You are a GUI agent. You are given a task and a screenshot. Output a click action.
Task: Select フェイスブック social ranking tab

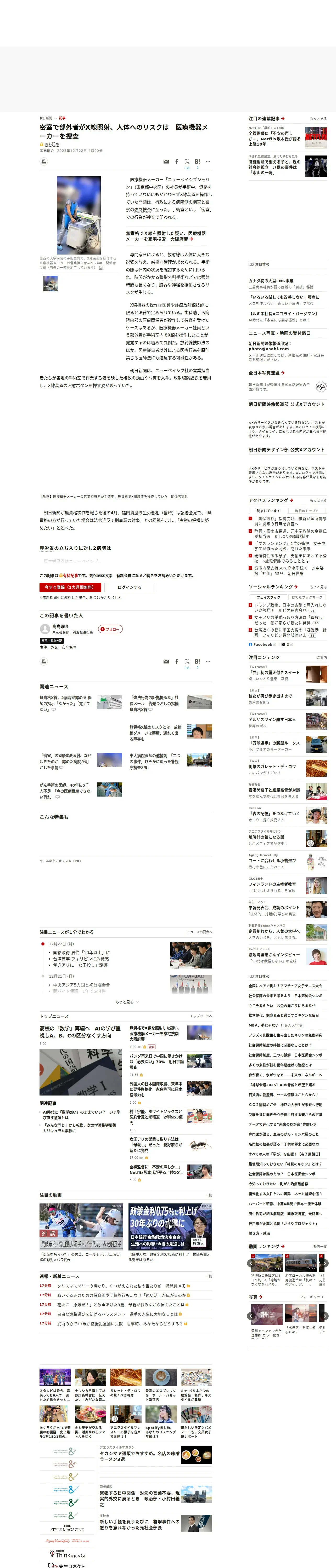268,597
